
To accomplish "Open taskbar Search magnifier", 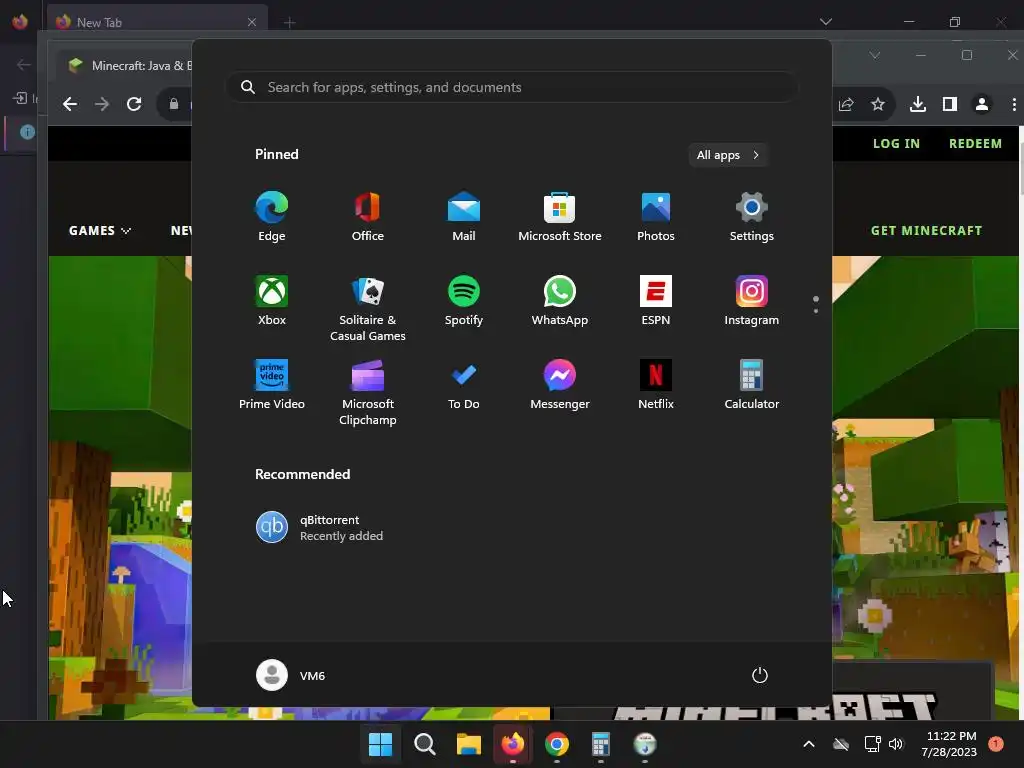I will (424, 744).
